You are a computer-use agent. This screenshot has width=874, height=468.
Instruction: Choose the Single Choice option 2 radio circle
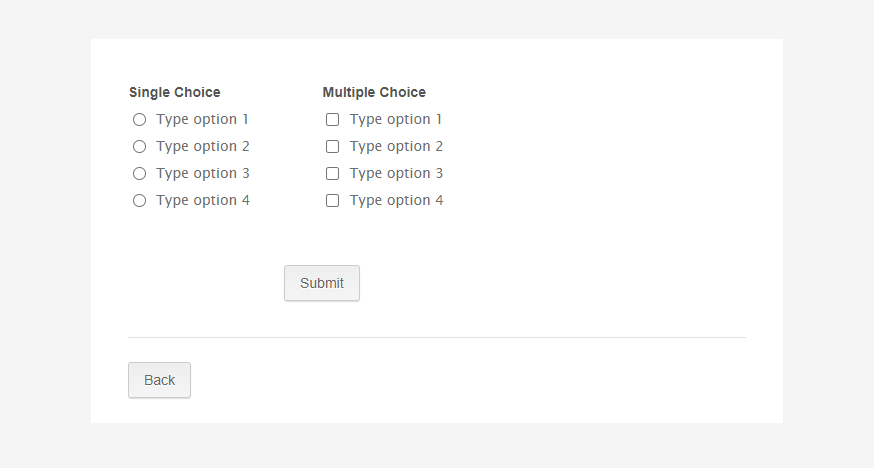coord(139,147)
